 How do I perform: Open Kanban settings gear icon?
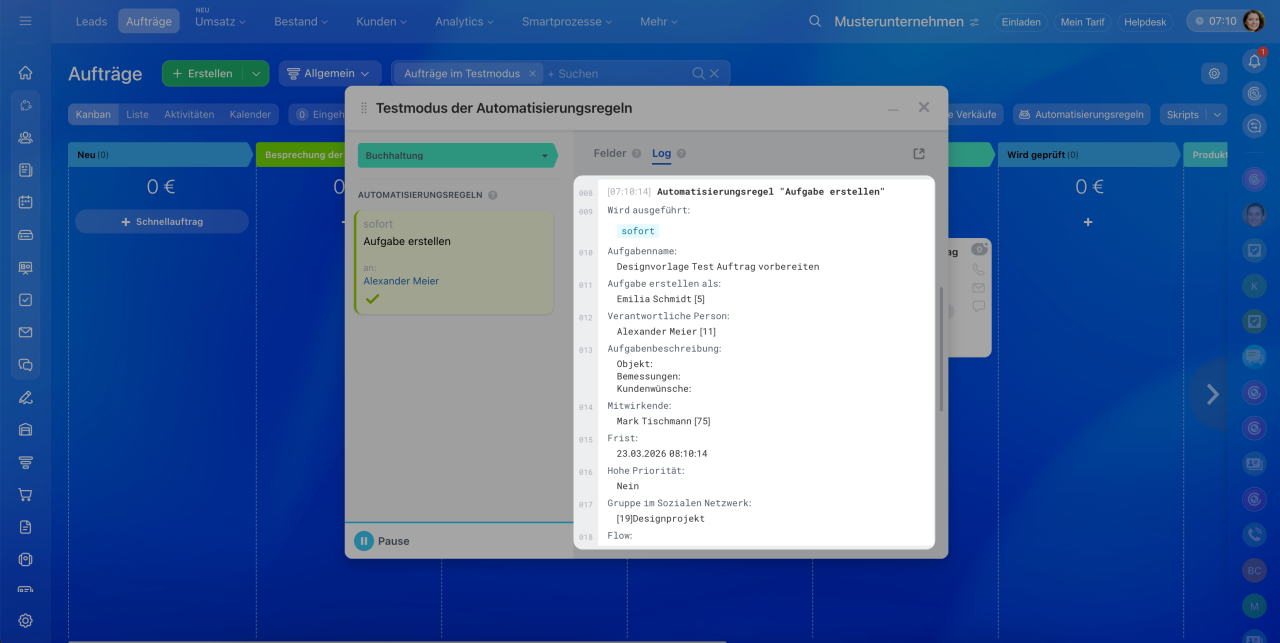pos(1214,73)
